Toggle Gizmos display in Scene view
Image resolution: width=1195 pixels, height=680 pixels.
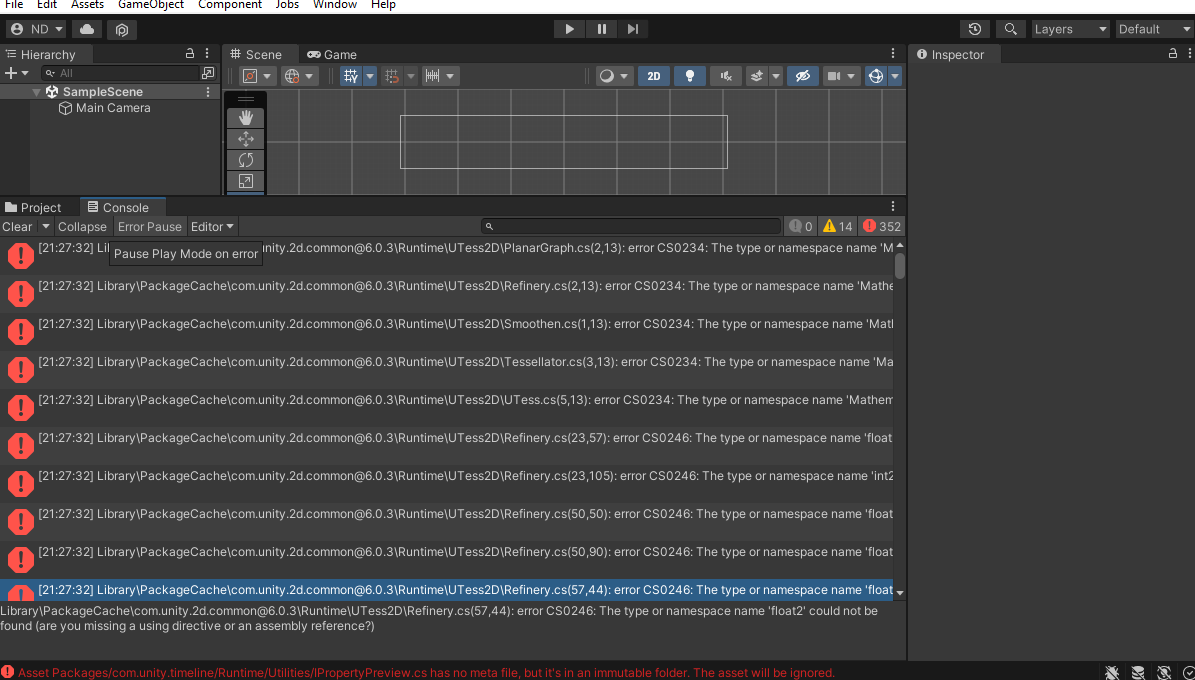coord(876,76)
